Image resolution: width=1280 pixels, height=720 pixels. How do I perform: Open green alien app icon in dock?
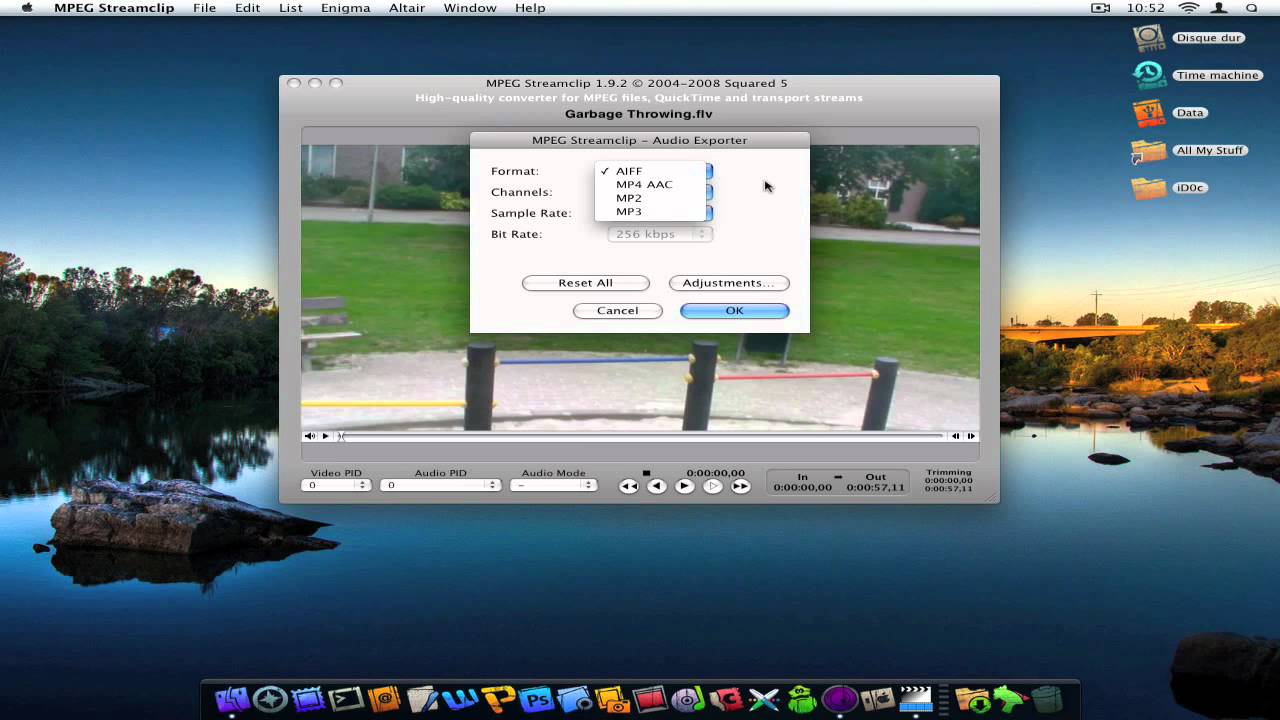click(x=803, y=699)
